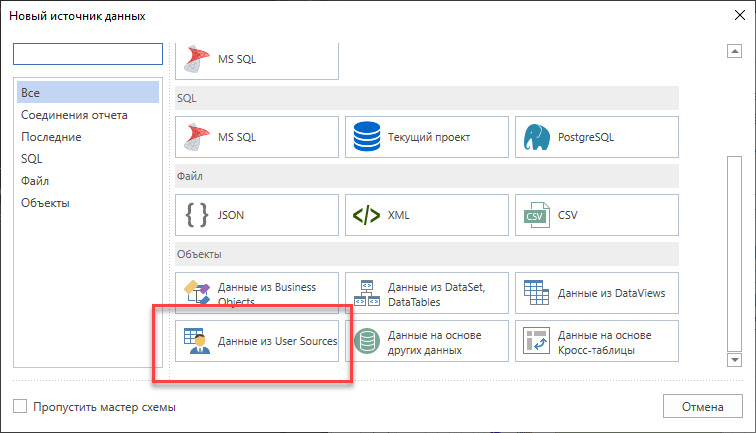Filter by Файл category

pyautogui.click(x=35, y=181)
